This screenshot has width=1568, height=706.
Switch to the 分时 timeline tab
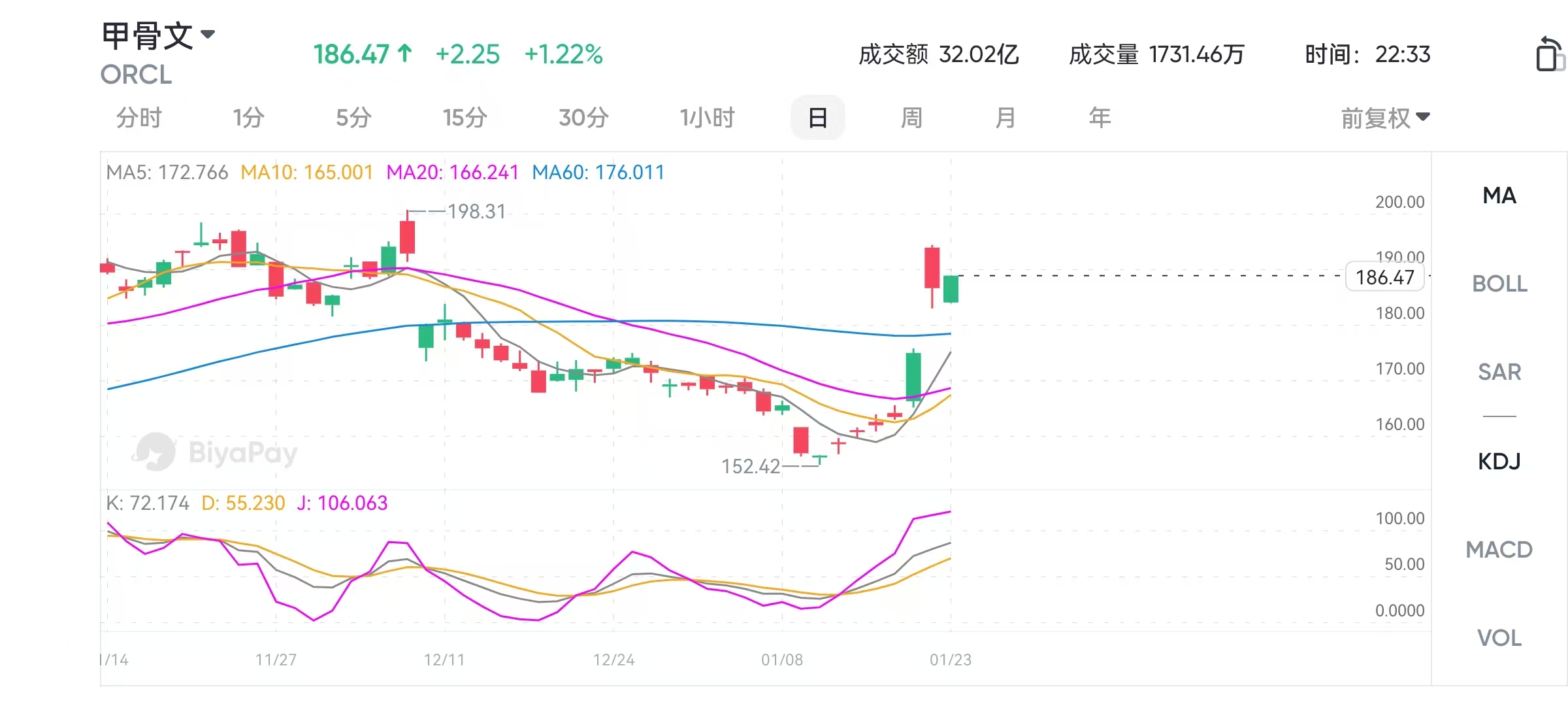point(139,118)
